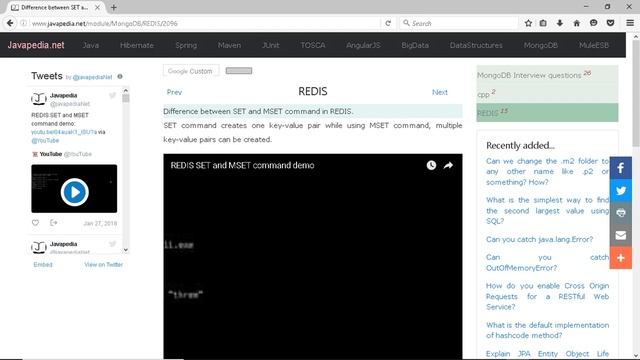Open the Hibernate menu item
This screenshot has width=640, height=360.
[137, 45]
